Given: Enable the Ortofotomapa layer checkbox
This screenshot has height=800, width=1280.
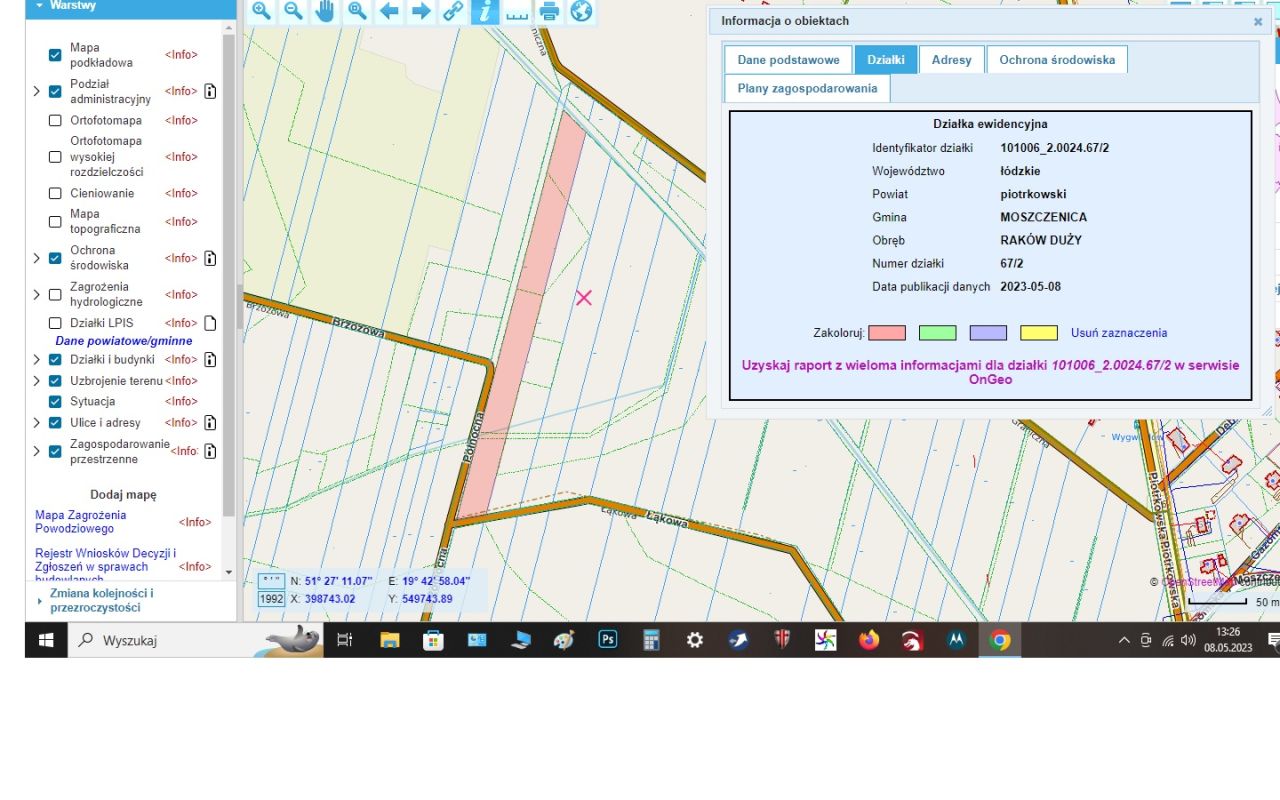Looking at the screenshot, I should click(x=55, y=120).
